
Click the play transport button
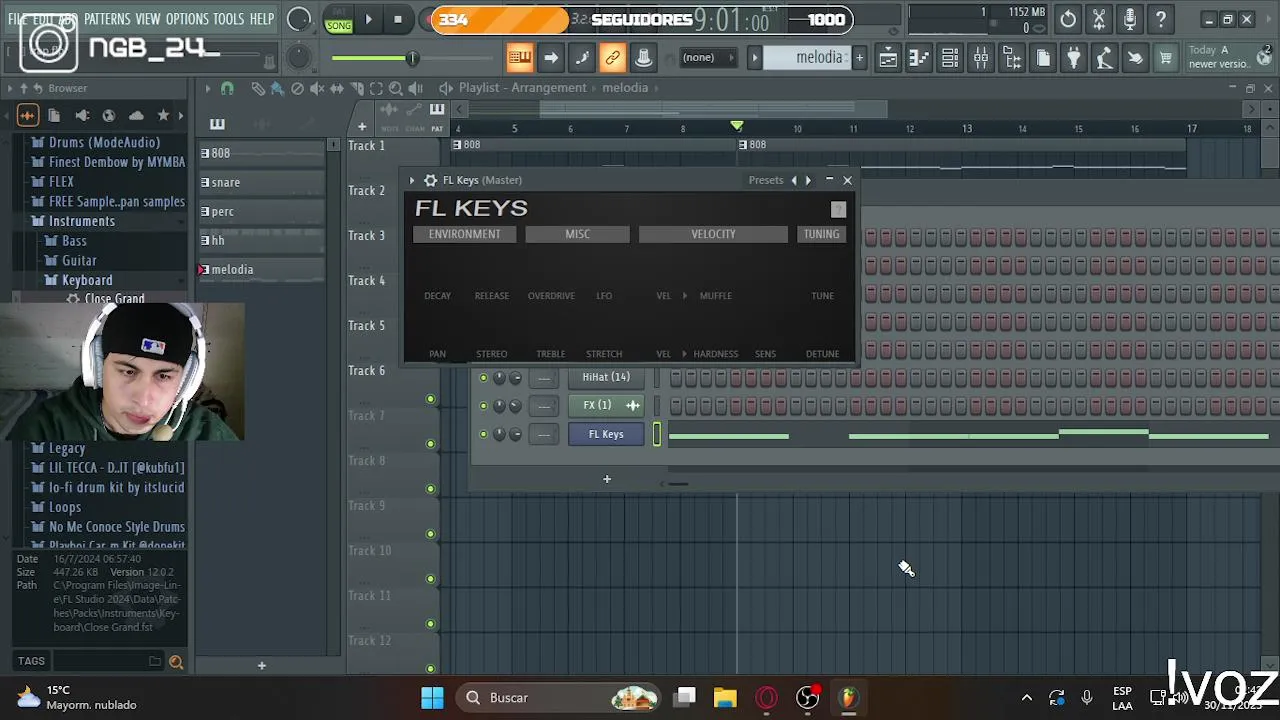tap(369, 19)
